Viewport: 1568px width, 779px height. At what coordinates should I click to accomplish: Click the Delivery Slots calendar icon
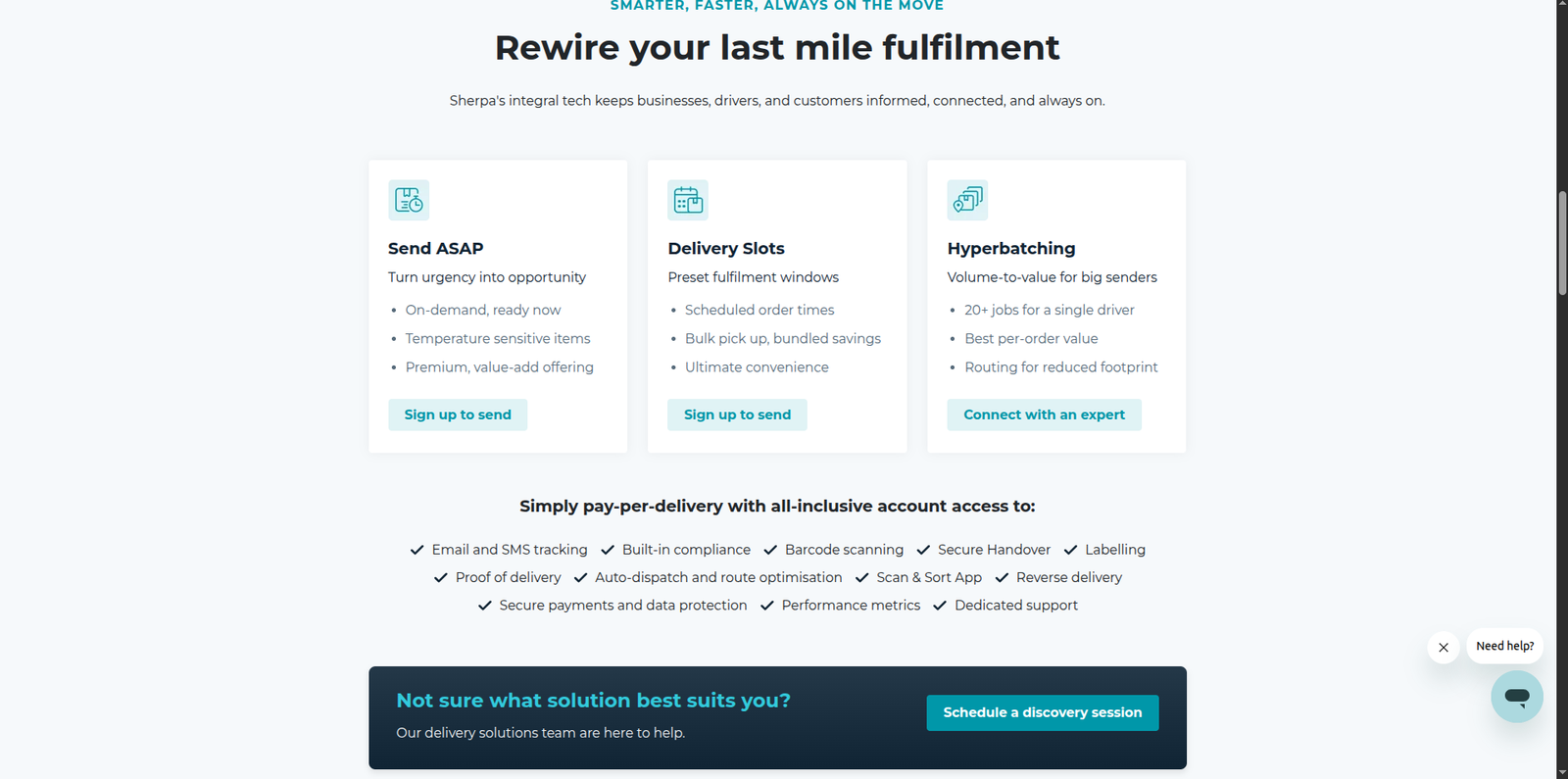688,200
